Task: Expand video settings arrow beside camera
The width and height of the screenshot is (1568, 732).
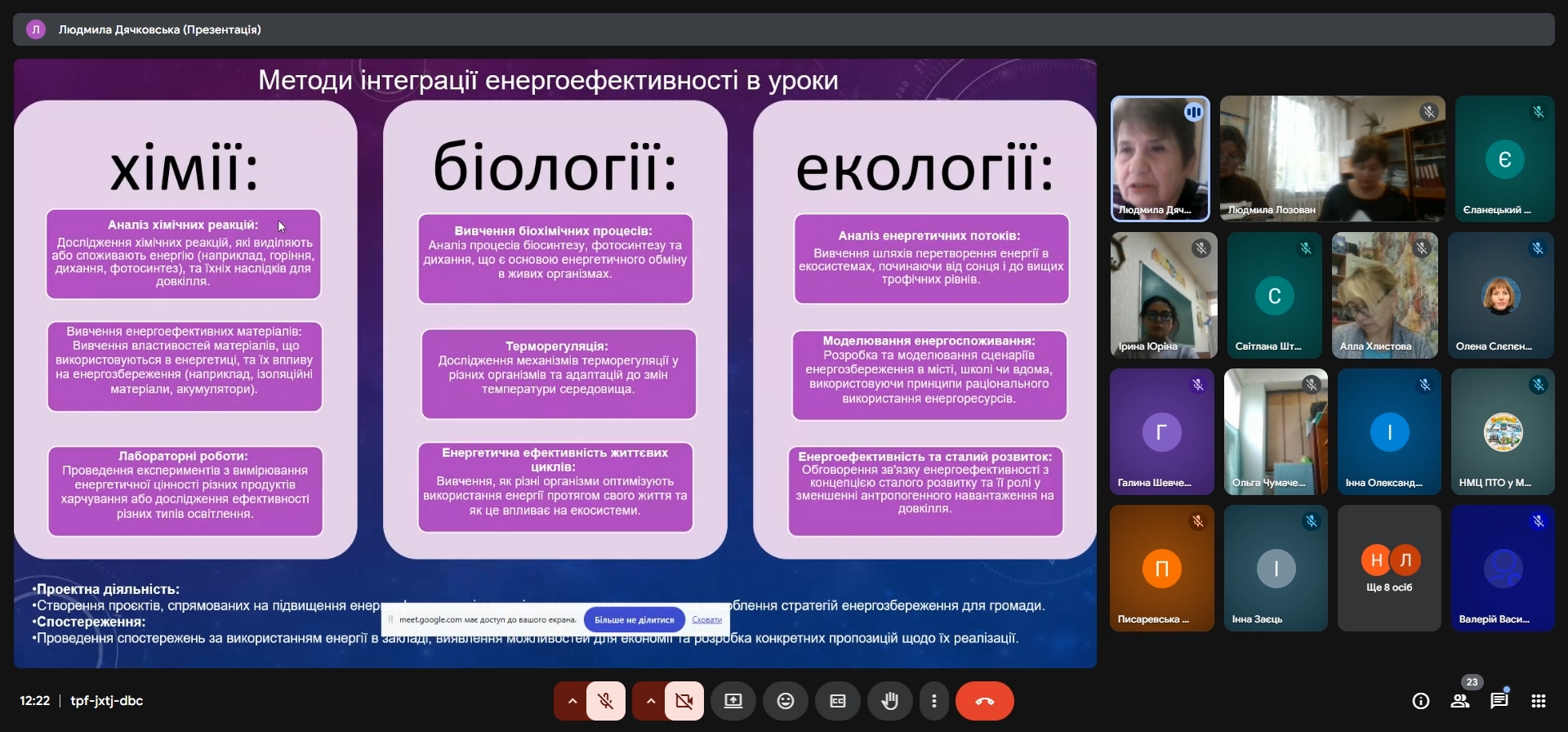Action: 650,701
